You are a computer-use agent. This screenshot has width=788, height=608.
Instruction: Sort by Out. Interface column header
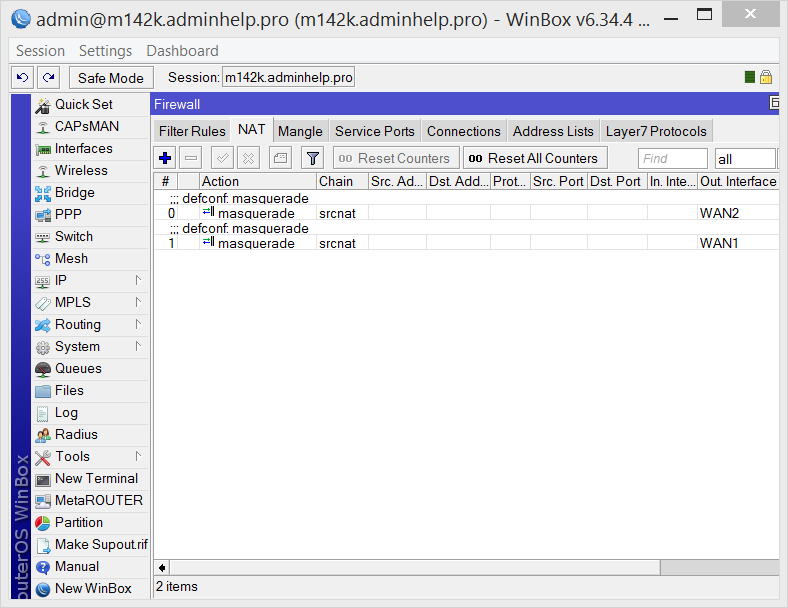point(738,181)
